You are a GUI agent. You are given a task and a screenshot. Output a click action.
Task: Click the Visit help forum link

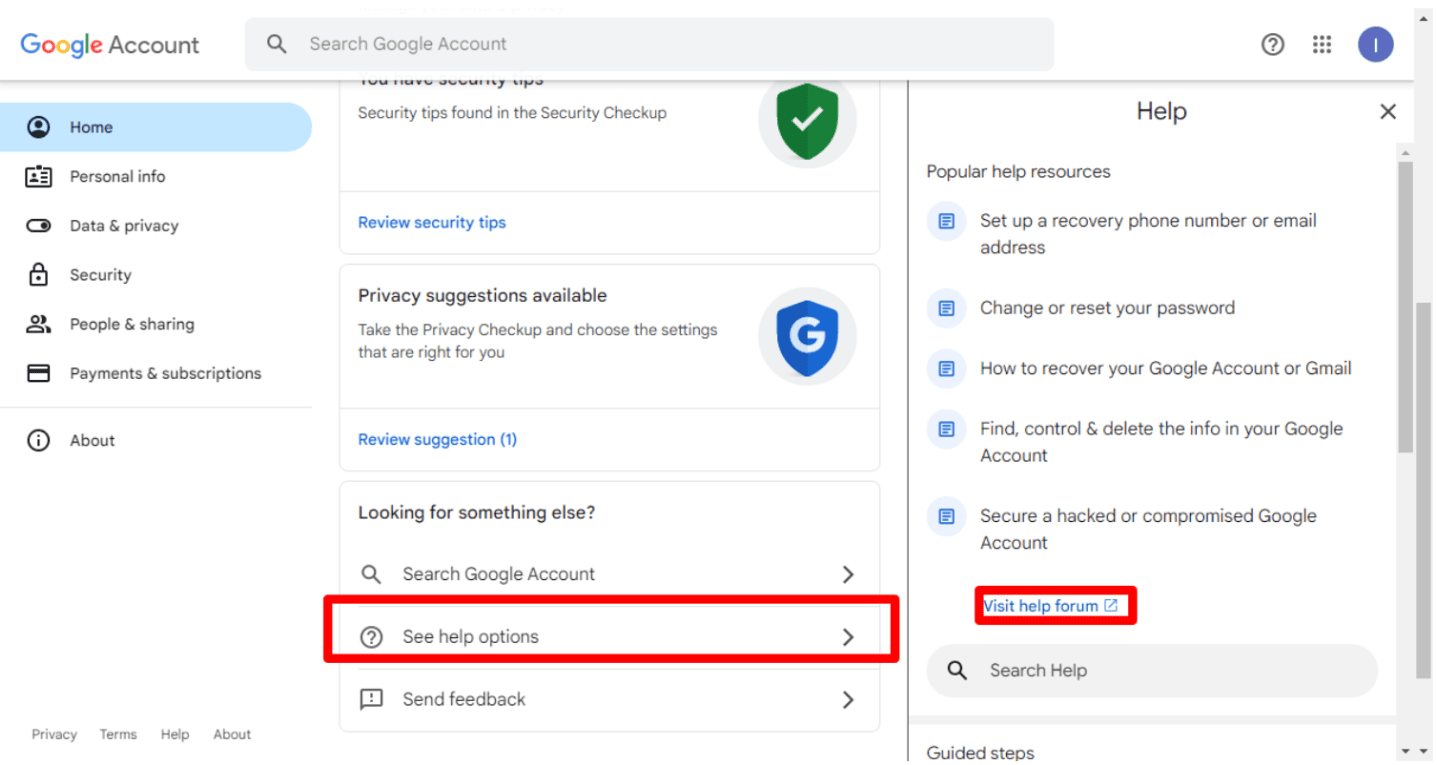point(1049,606)
